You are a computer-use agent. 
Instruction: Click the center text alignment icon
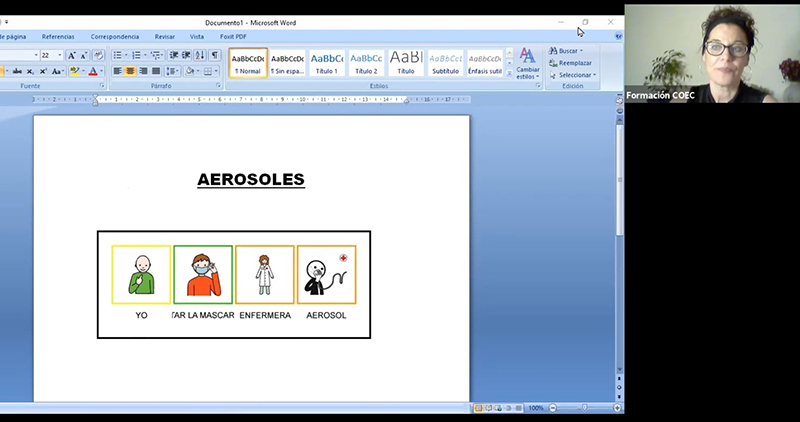130,71
